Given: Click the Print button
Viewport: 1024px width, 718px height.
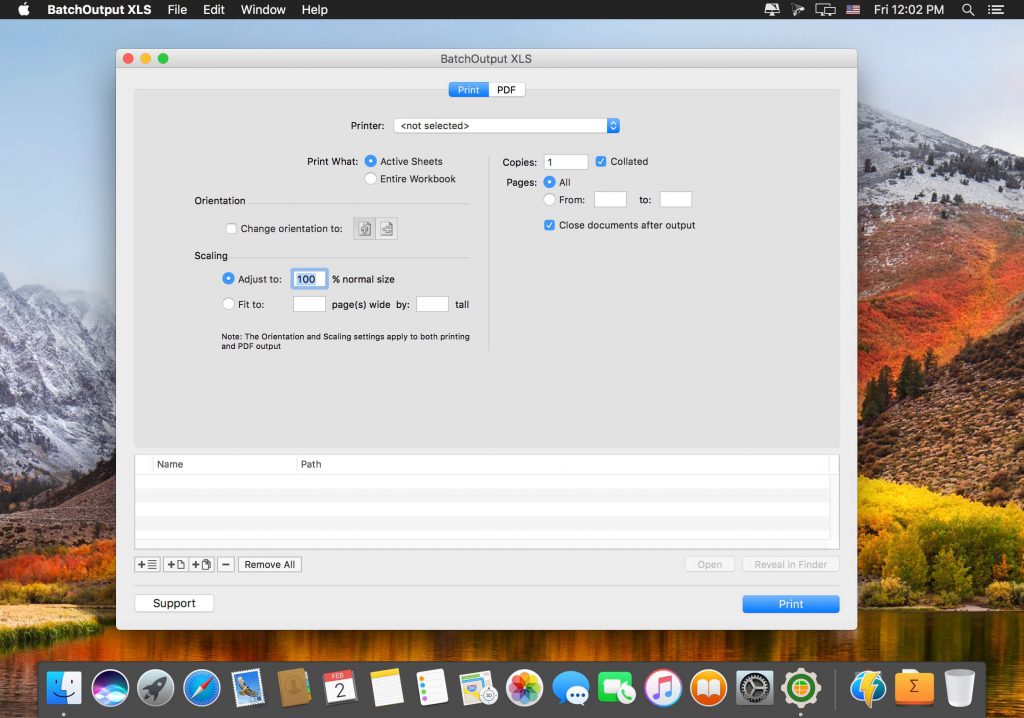Looking at the screenshot, I should click(790, 603).
